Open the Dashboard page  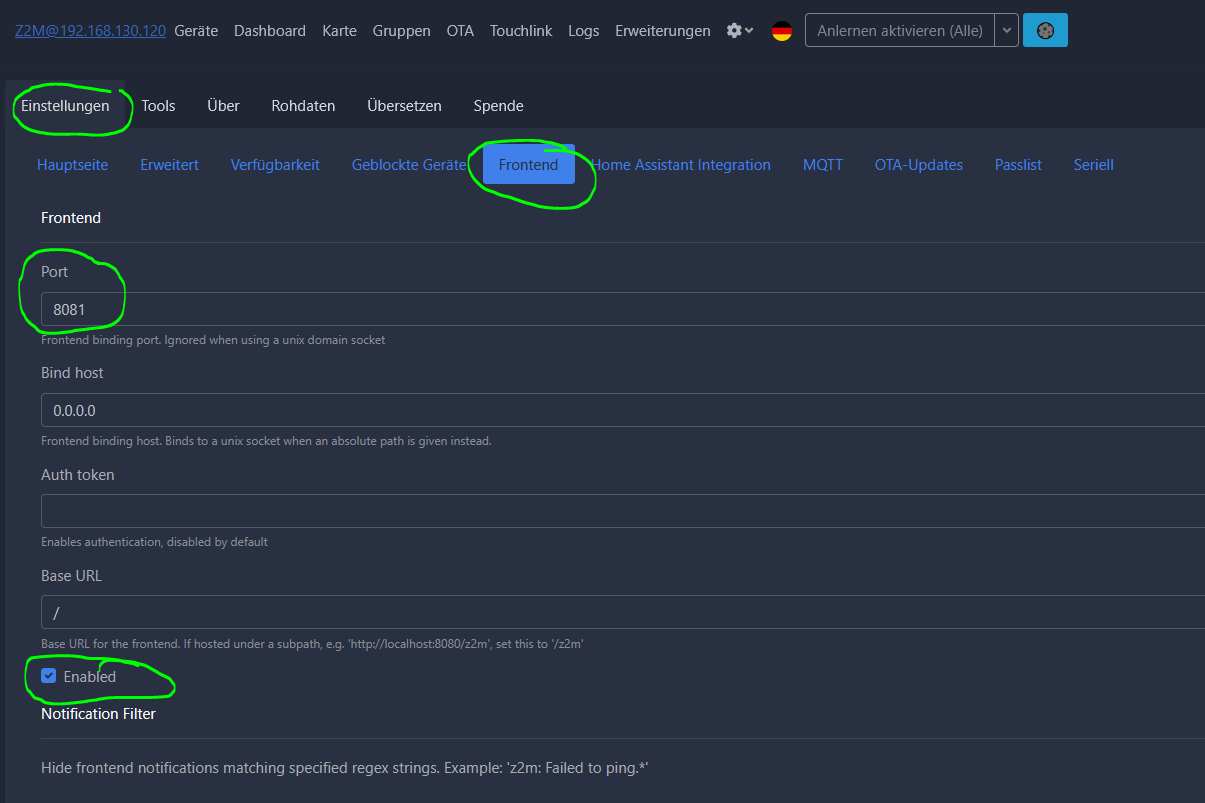coord(270,31)
